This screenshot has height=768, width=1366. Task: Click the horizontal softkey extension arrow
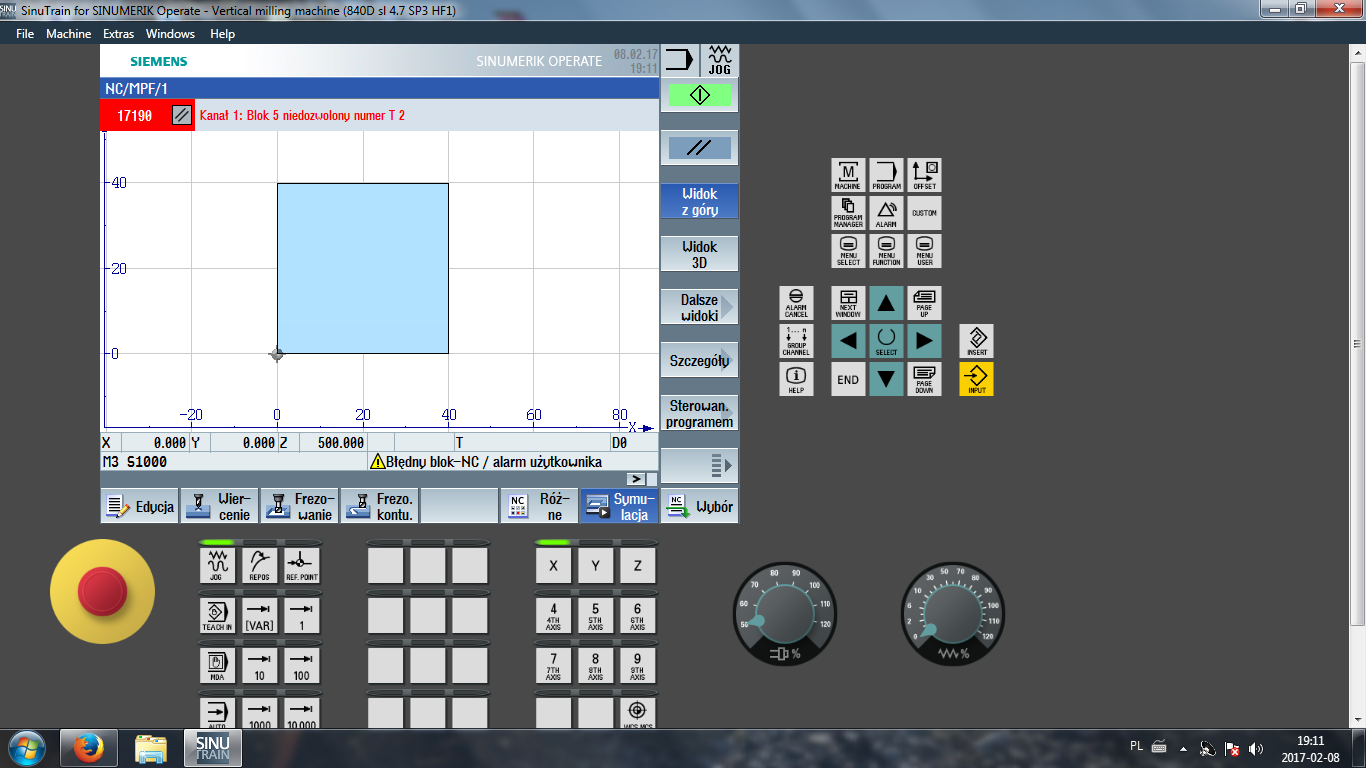[635, 479]
